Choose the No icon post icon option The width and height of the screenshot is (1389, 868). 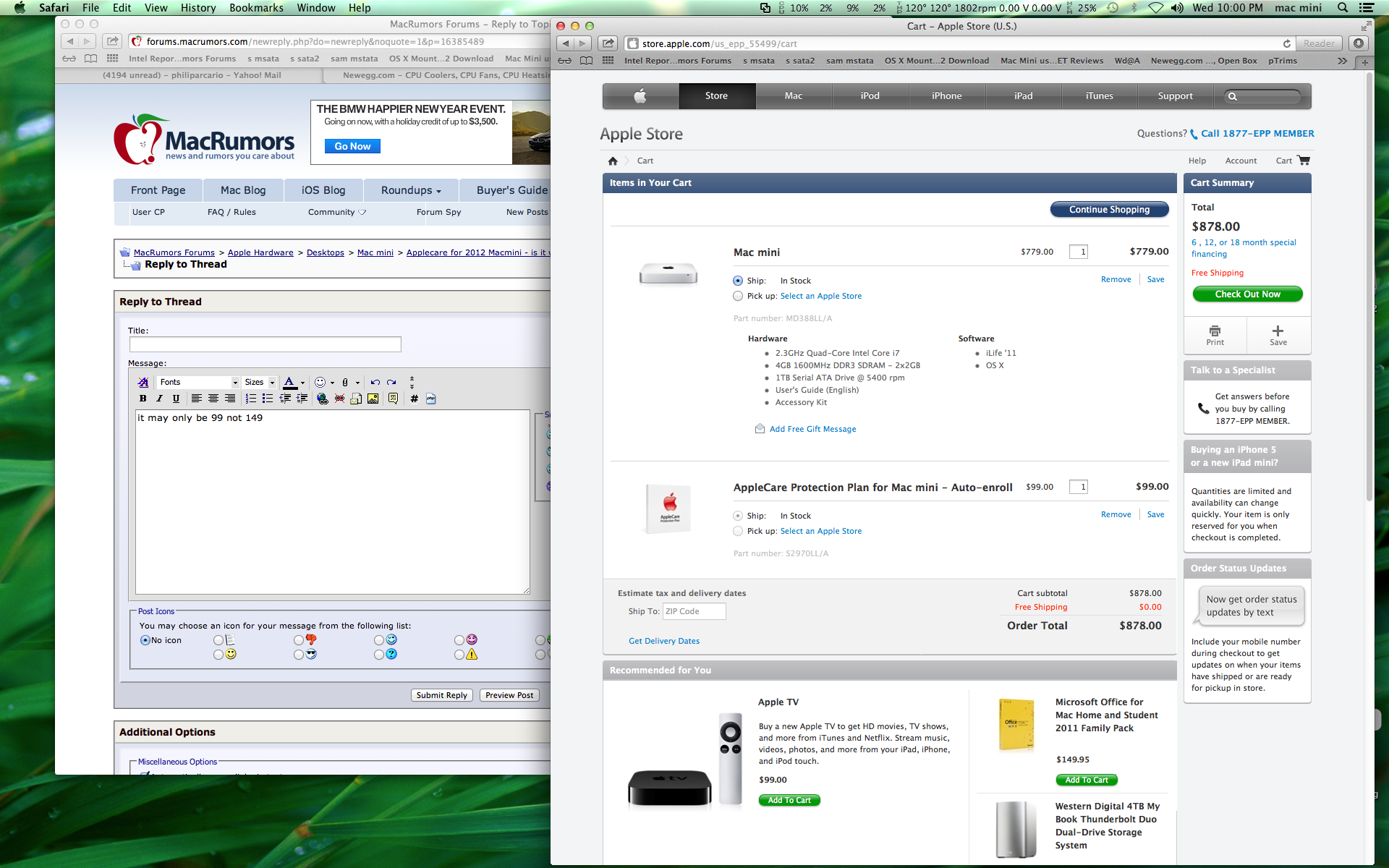tap(145, 640)
